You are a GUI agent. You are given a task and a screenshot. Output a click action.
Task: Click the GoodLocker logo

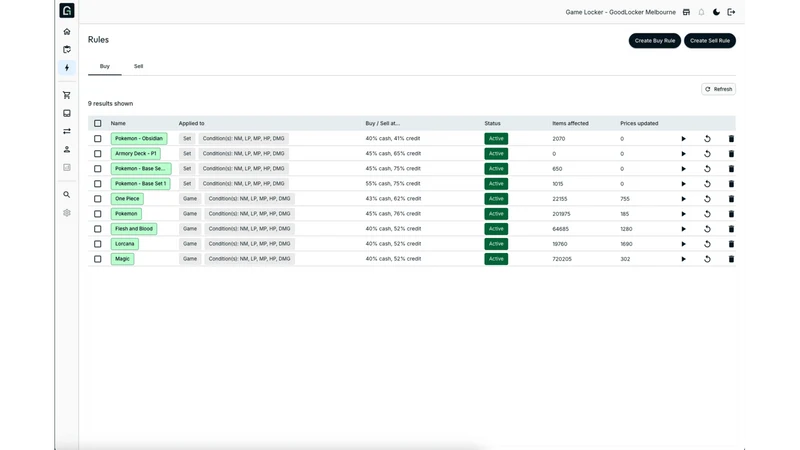(67, 10)
